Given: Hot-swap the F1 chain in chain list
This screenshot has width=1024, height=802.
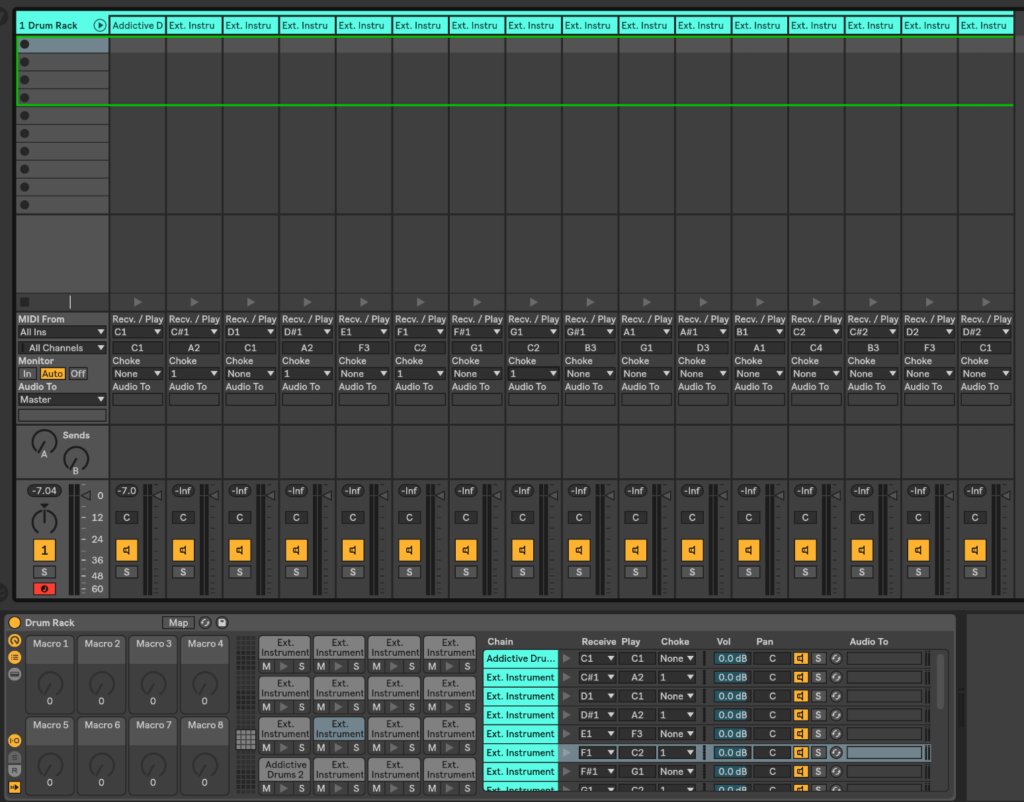Looking at the screenshot, I should click(x=836, y=752).
